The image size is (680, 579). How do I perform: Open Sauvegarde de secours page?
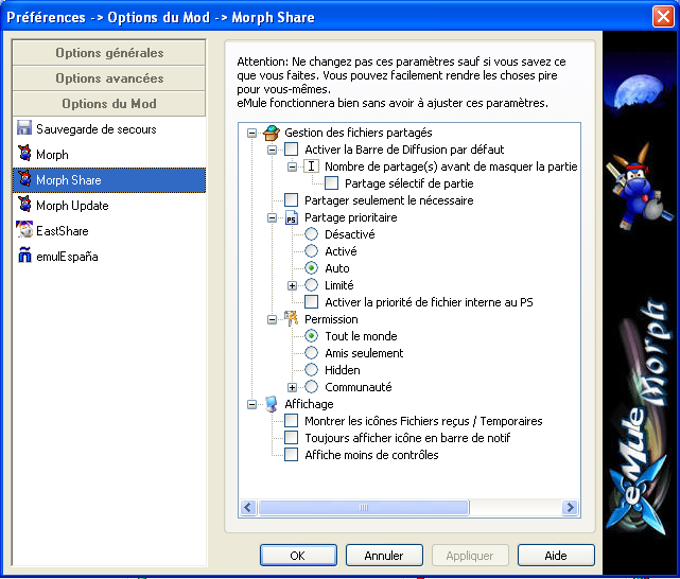click(109, 129)
